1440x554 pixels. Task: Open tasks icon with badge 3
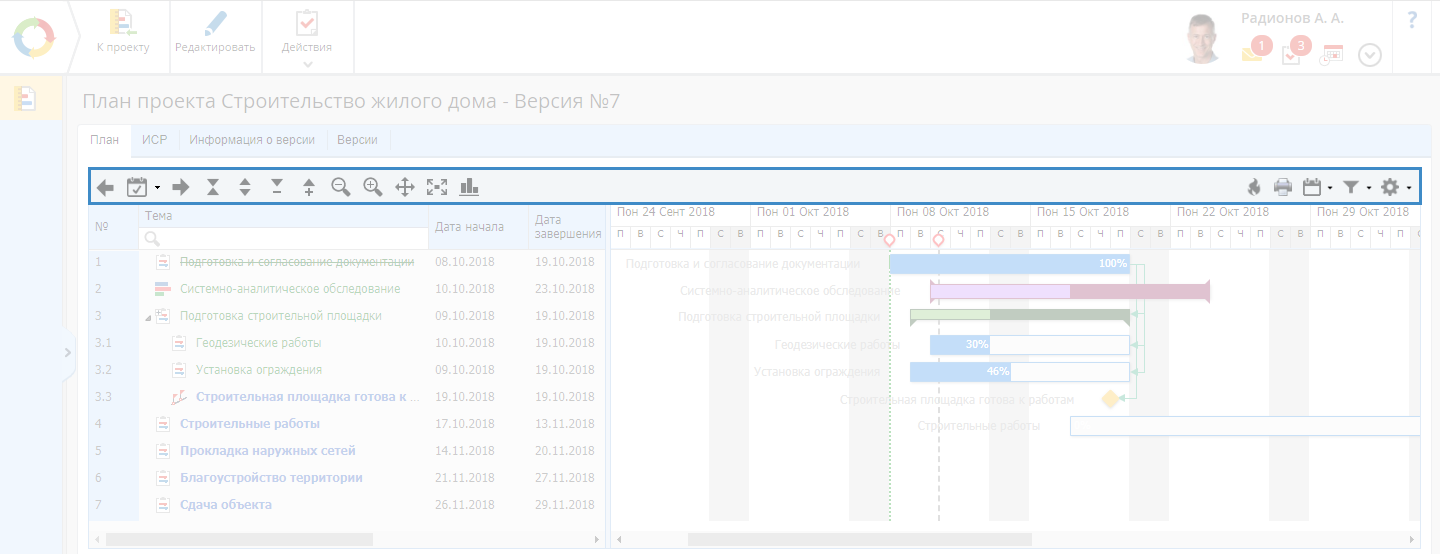coord(1294,51)
